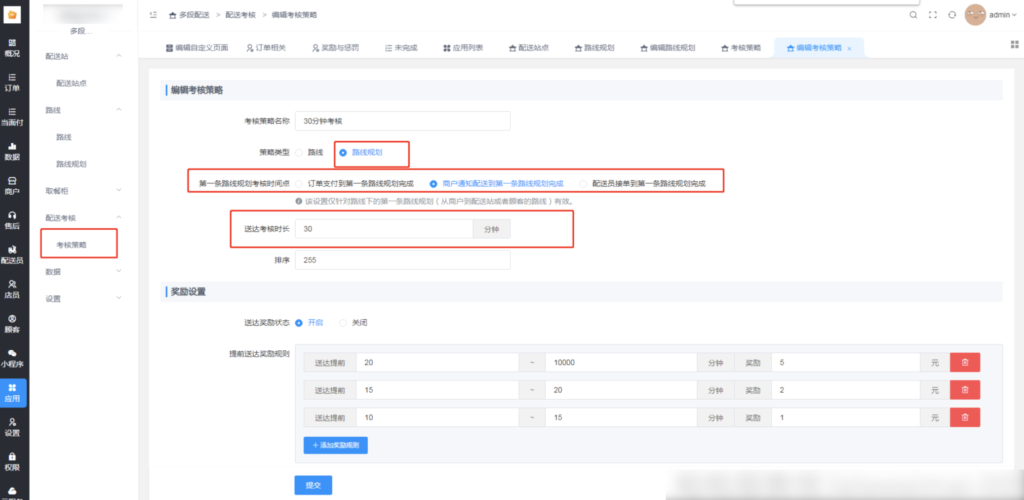Open the 商户 merchant sidebar icon

point(12,186)
